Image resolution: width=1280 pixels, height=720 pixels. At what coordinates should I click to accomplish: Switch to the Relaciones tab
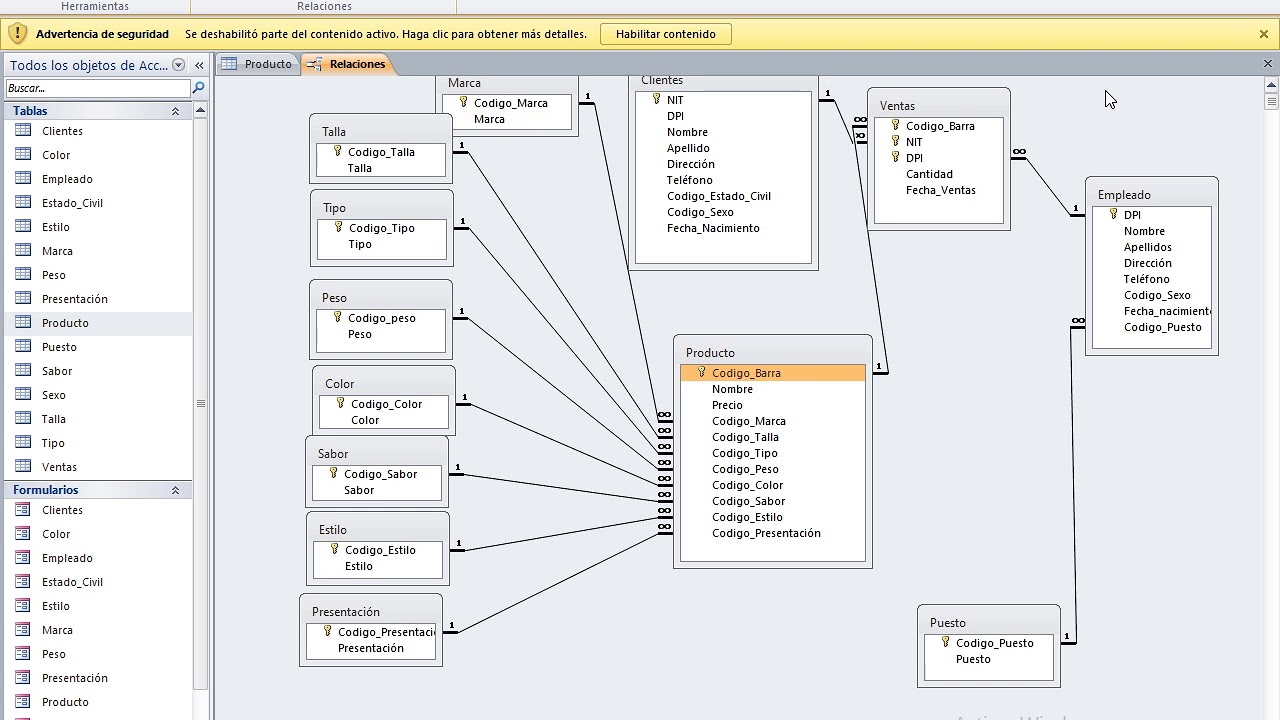pos(347,64)
